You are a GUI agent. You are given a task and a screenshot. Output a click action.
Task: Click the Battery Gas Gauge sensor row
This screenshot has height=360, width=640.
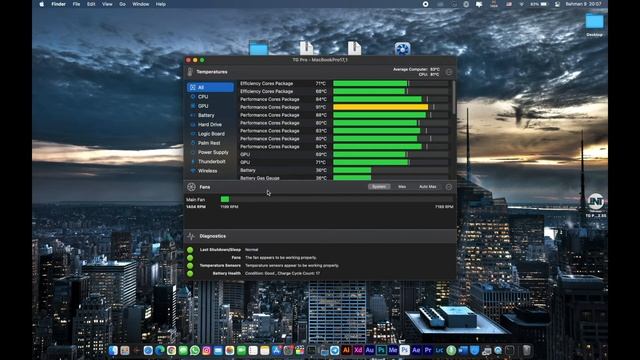pyautogui.click(x=345, y=178)
